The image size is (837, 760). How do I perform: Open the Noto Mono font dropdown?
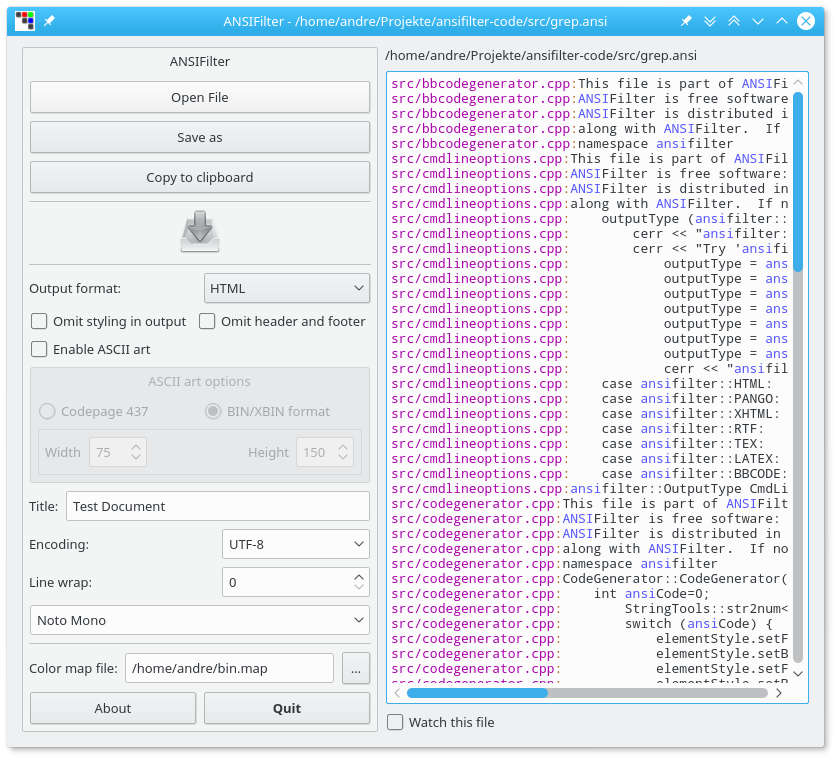coord(200,620)
